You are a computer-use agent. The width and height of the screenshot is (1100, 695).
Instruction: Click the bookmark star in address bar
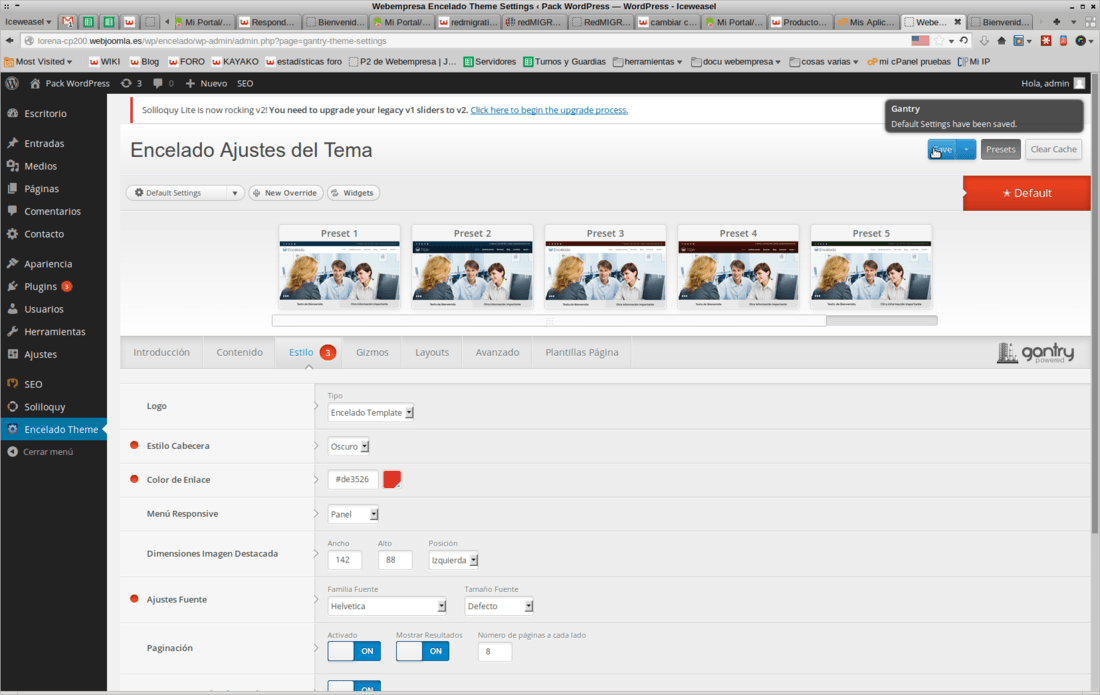(939, 41)
